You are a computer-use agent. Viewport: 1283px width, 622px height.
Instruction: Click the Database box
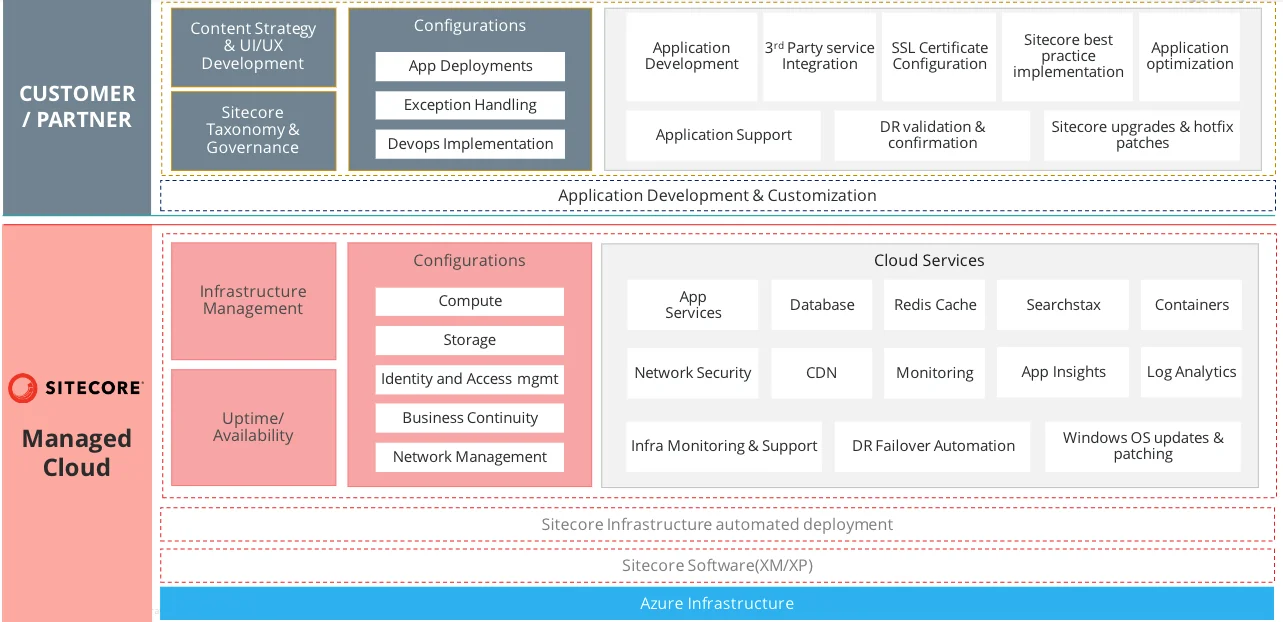pos(822,305)
